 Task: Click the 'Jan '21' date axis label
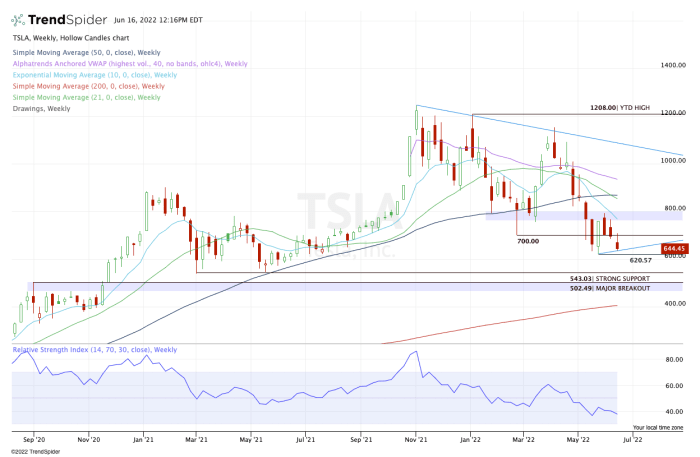point(143,440)
